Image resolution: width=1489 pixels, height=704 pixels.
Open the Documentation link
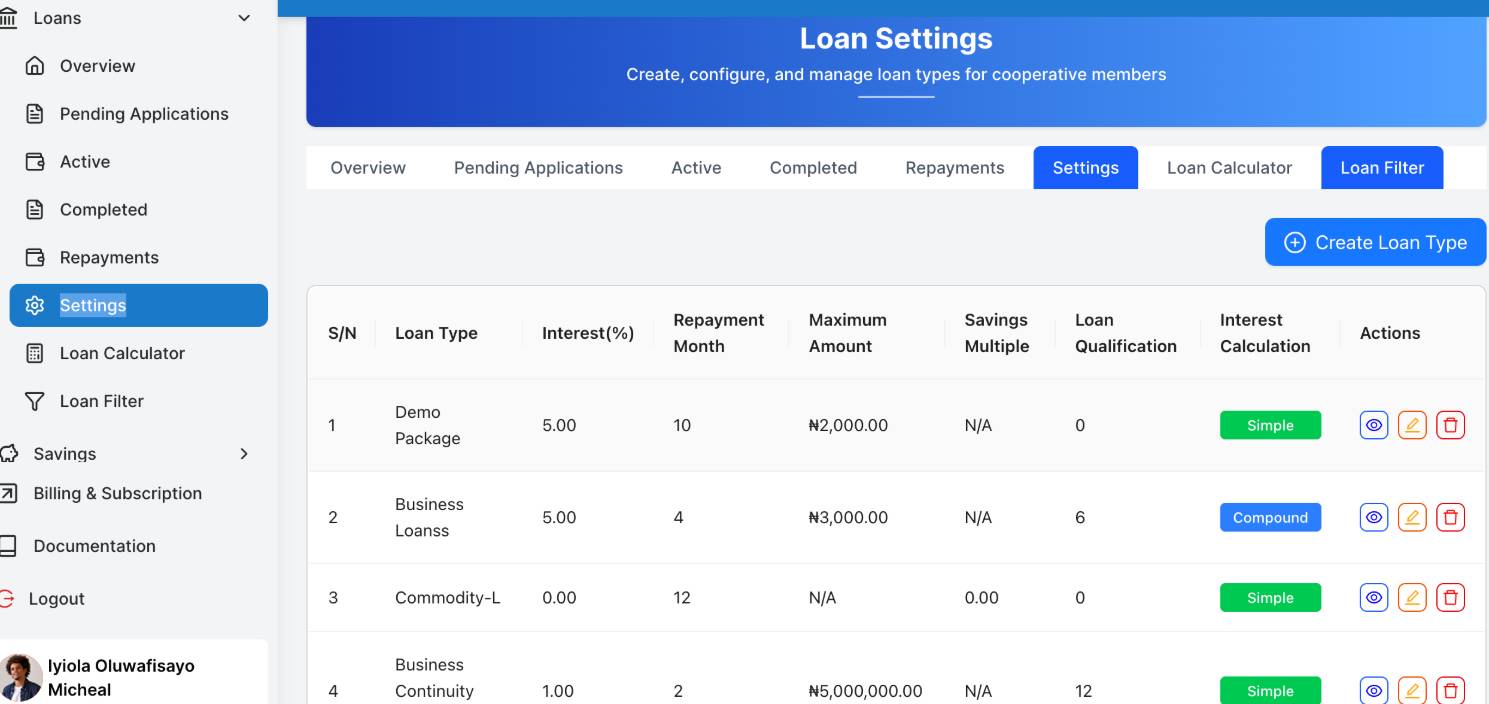coord(94,546)
